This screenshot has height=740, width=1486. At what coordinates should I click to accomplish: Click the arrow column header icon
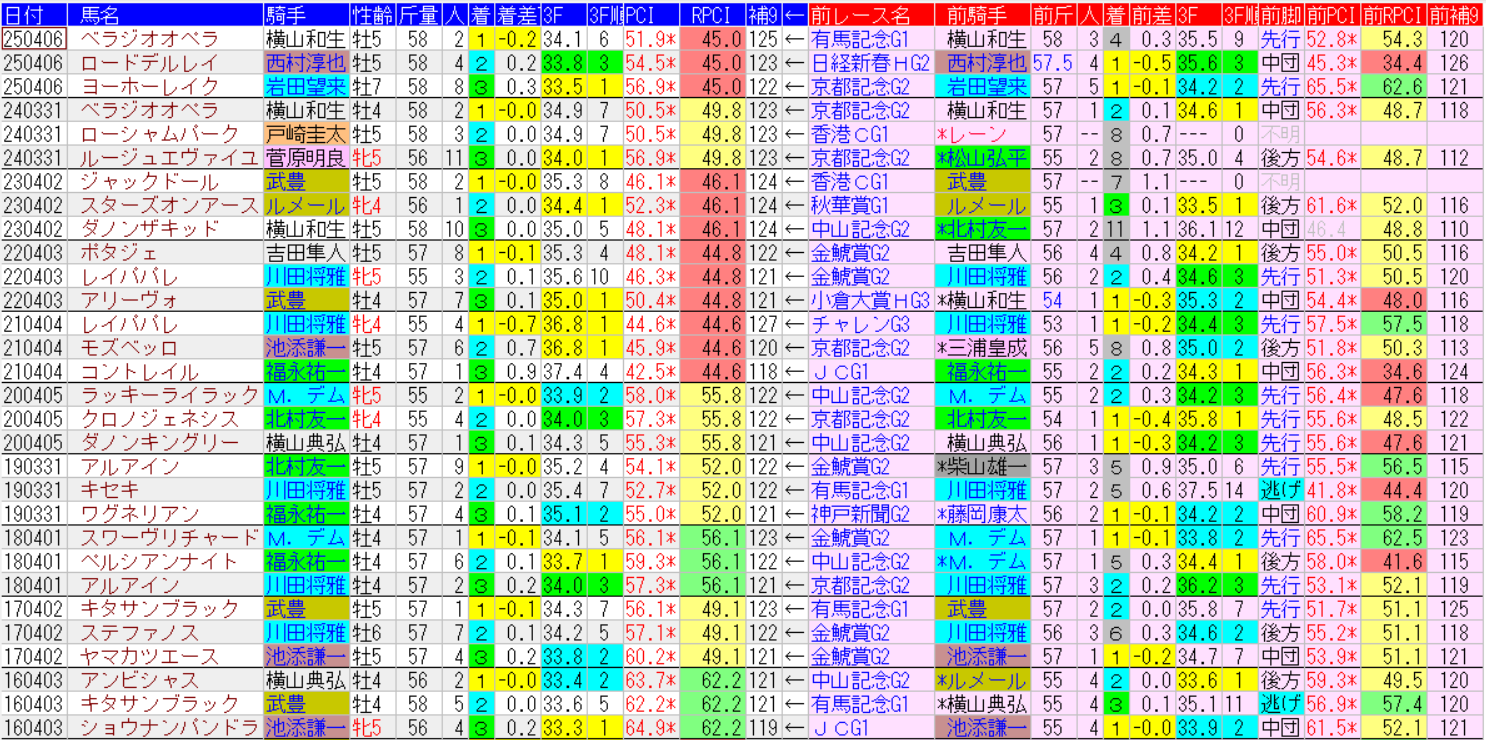(x=794, y=15)
